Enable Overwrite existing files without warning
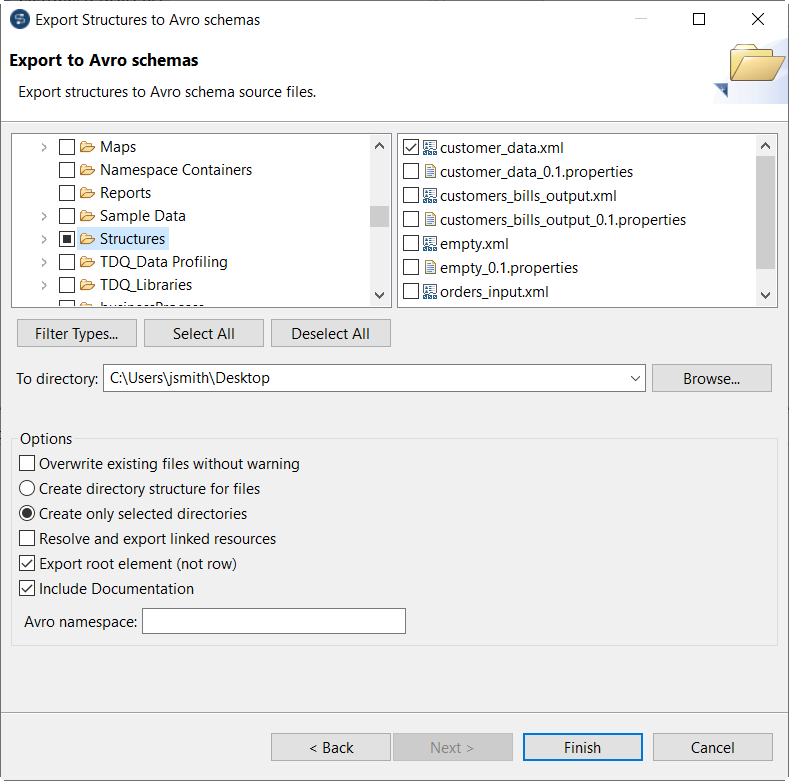This screenshot has height=781, width=789. tap(27, 463)
